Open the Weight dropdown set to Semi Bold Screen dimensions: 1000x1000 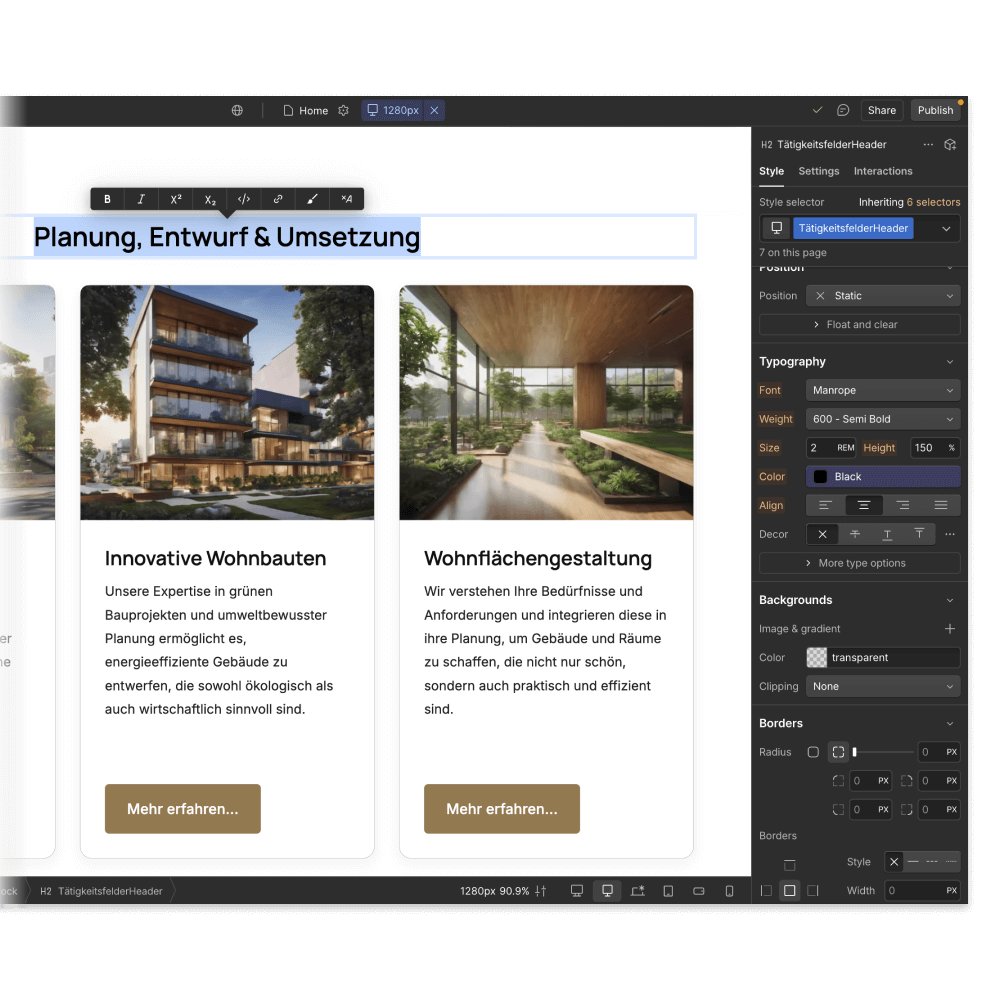point(882,418)
